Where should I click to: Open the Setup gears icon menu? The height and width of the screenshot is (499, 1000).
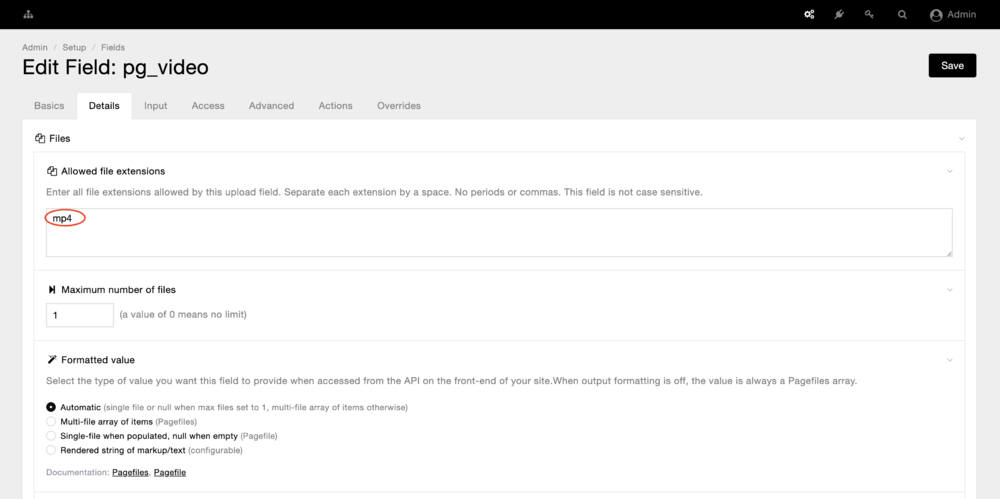pyautogui.click(x=809, y=15)
